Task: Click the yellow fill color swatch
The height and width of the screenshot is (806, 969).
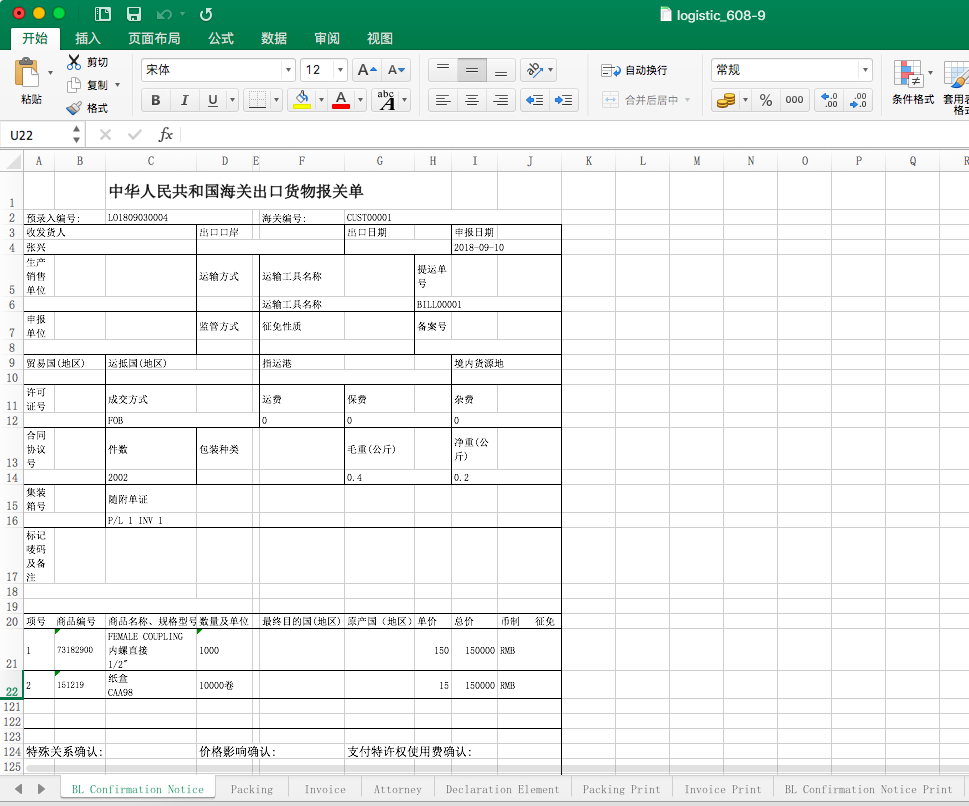Action: (x=302, y=100)
